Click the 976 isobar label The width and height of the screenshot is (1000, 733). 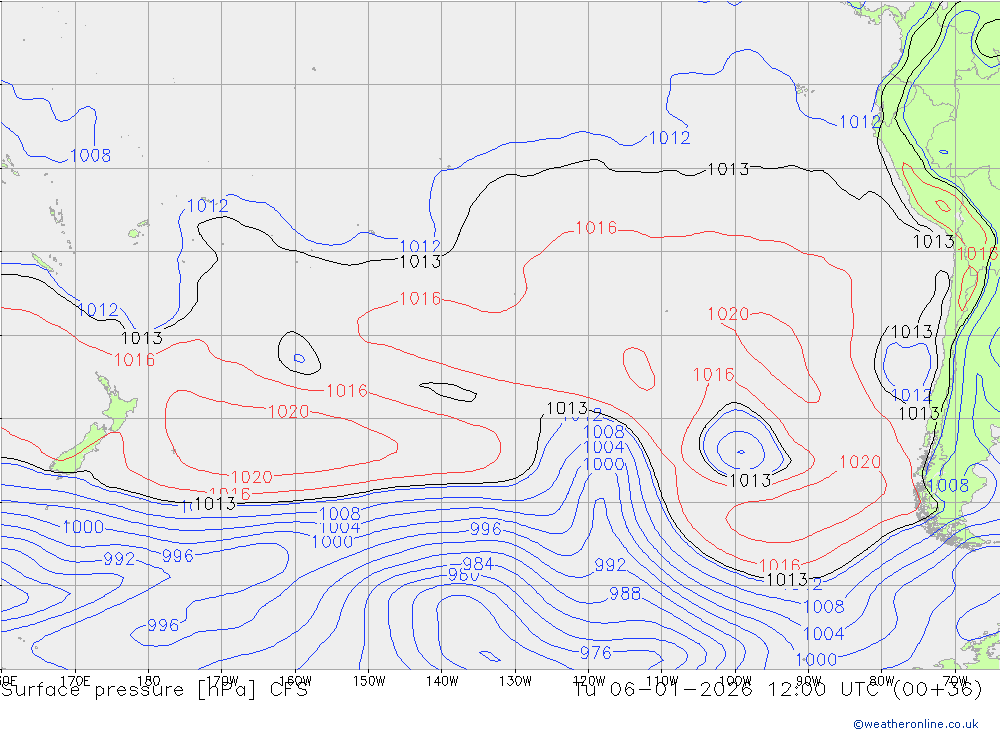tap(596, 653)
